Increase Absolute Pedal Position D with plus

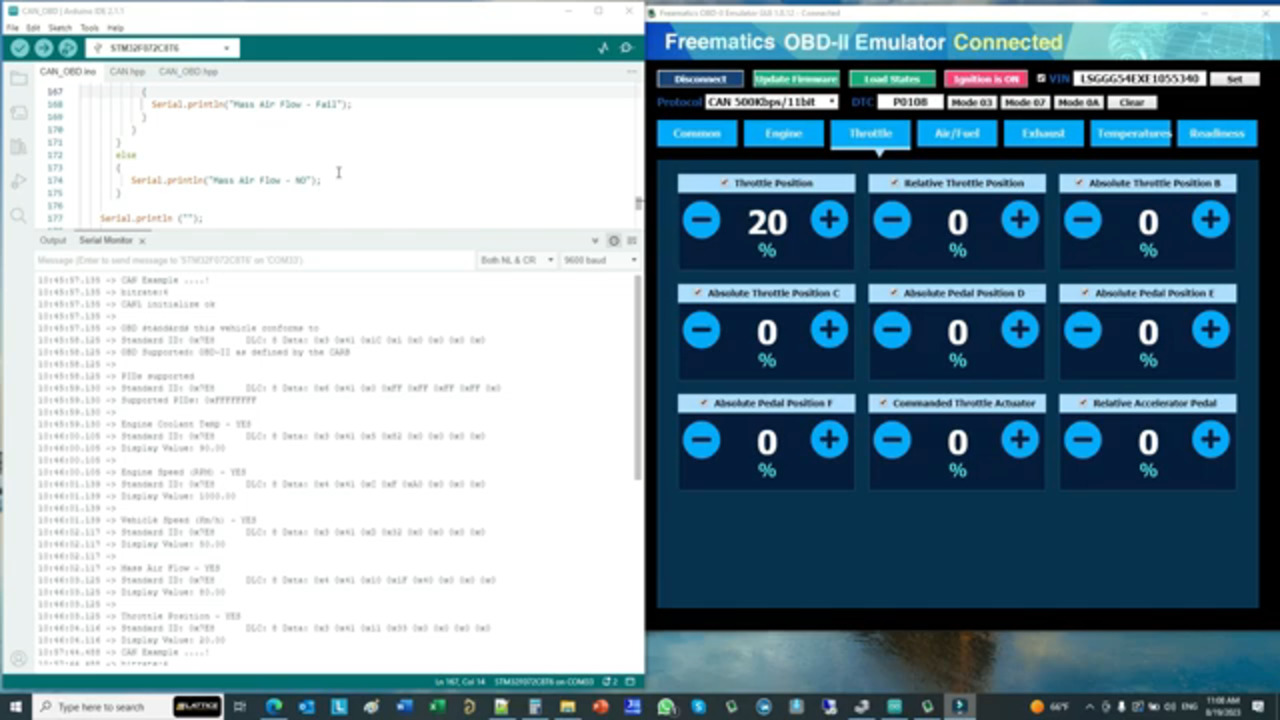pyautogui.click(x=1020, y=330)
